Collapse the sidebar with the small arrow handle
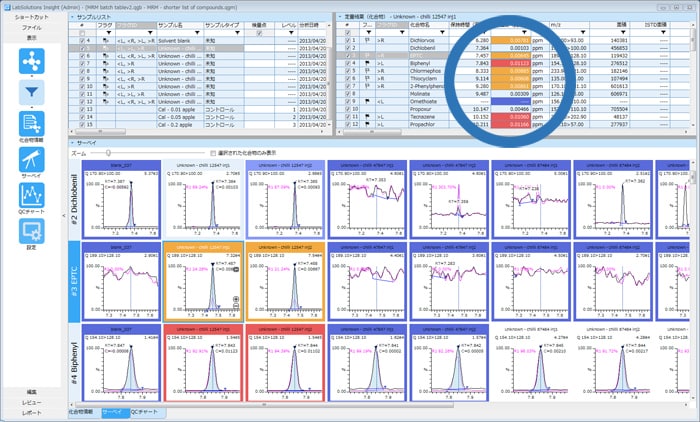The height and width of the screenshot is (422, 700). pyautogui.click(x=63, y=215)
